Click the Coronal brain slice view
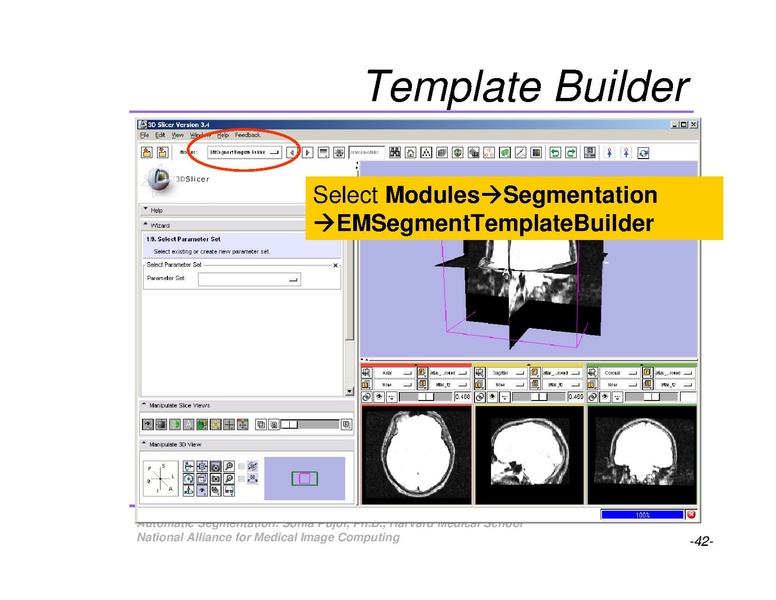 point(642,455)
